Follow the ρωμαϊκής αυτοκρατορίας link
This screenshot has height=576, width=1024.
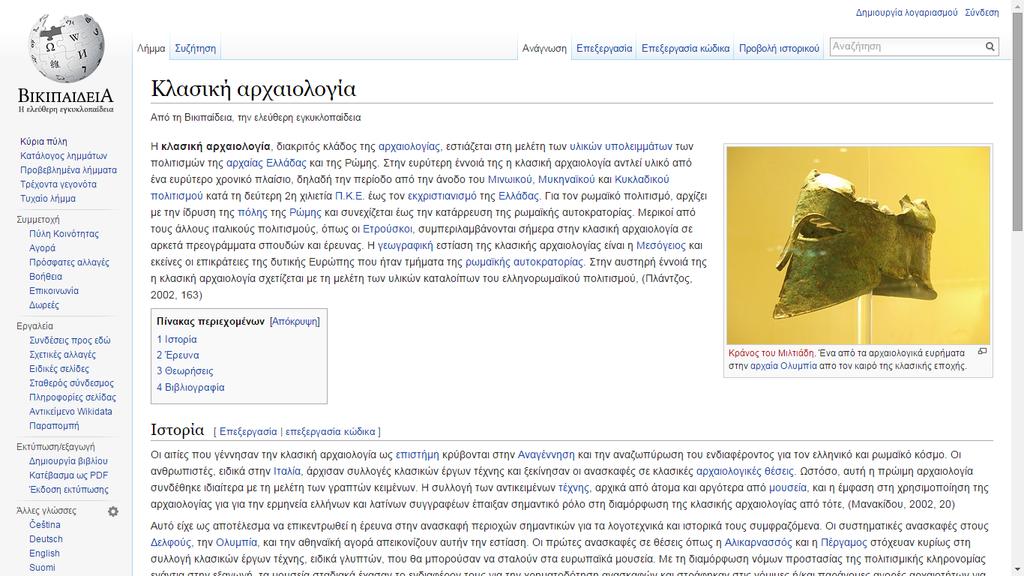point(524,262)
